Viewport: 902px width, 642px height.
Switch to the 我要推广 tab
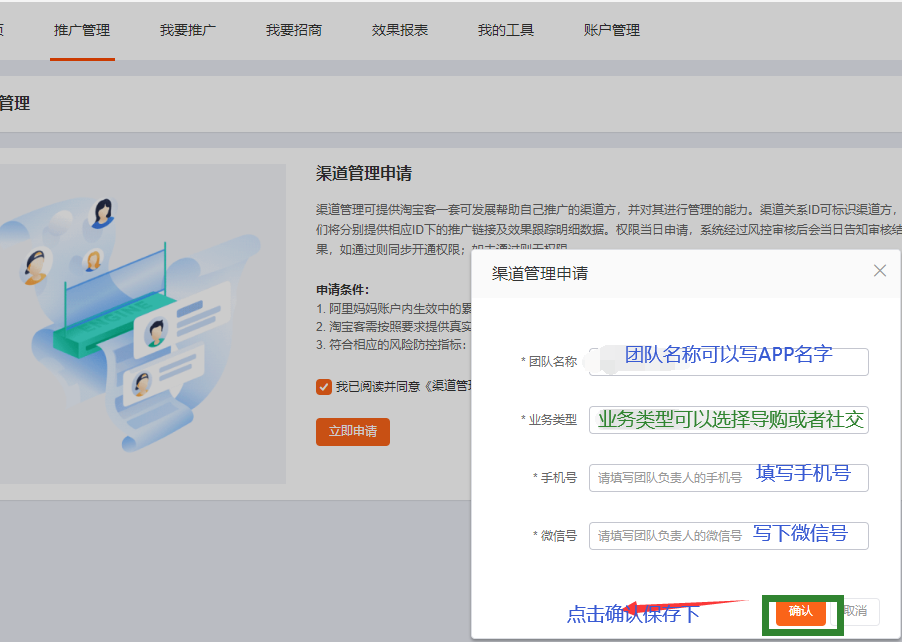click(188, 30)
